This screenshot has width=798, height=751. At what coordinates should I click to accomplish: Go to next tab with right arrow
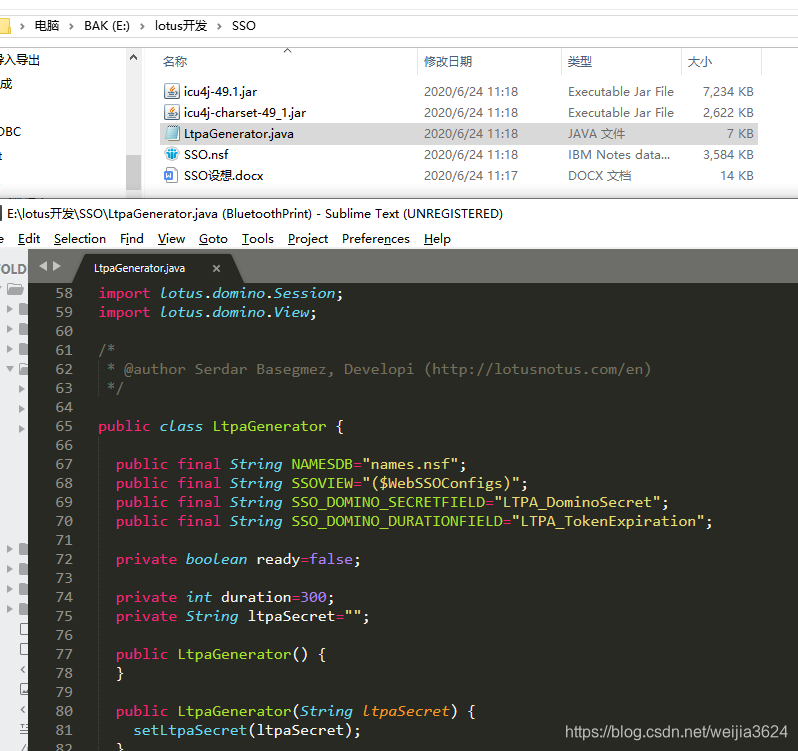[56, 266]
